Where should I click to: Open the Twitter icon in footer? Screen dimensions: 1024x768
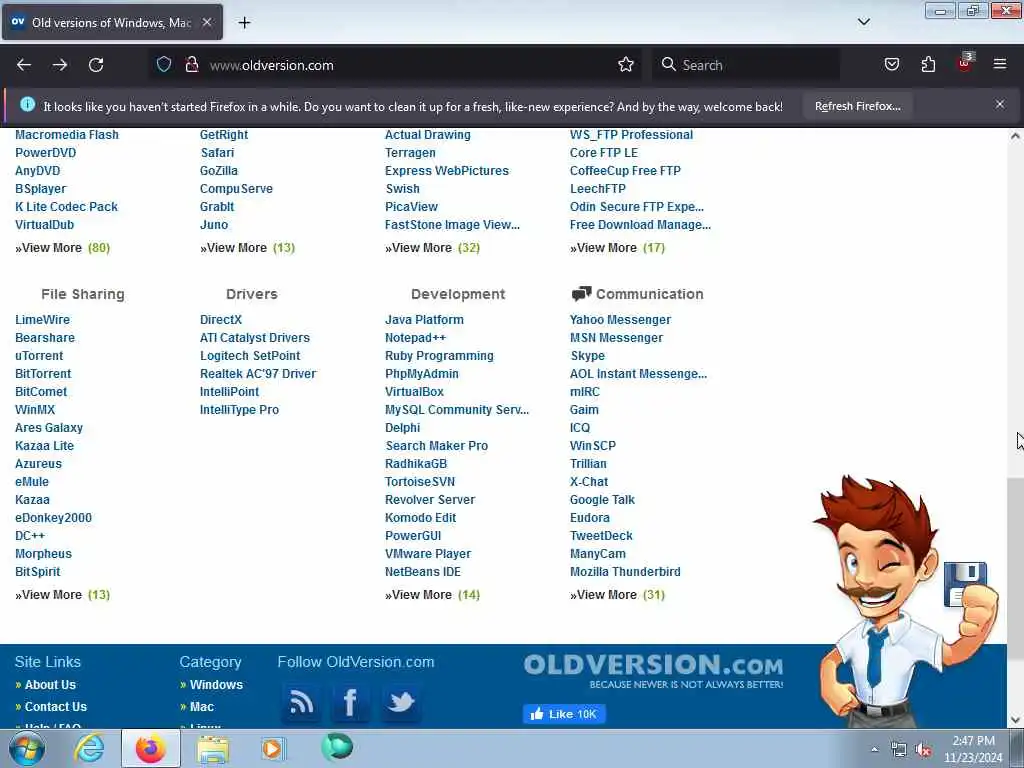401,702
